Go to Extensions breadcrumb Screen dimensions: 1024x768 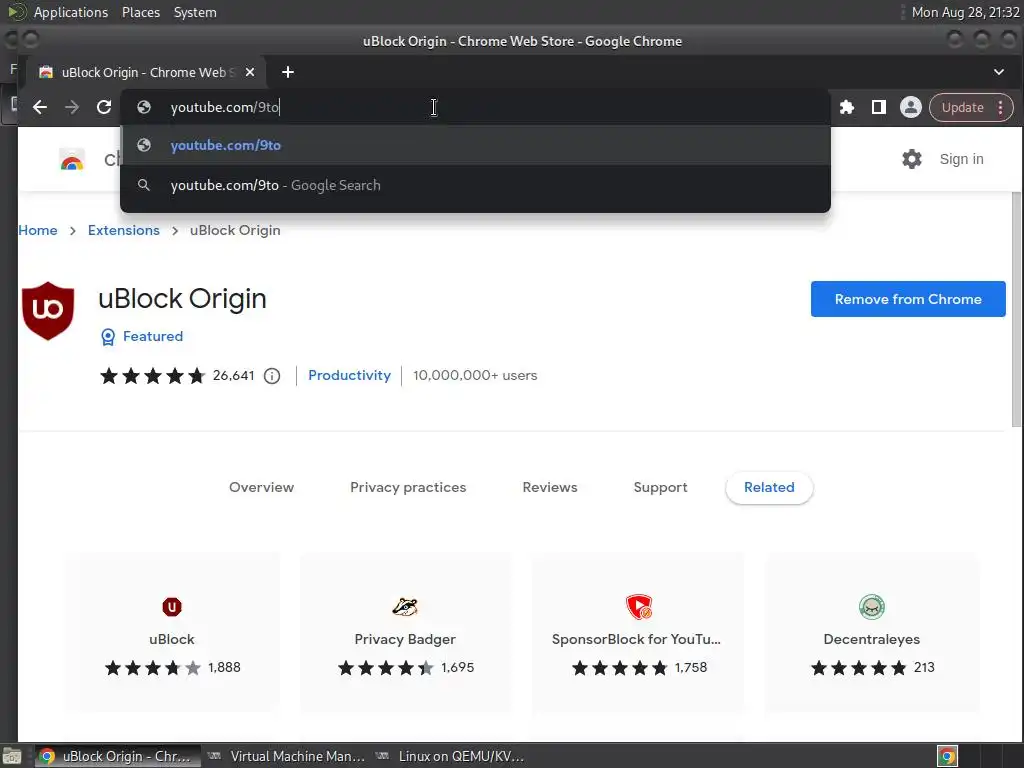pyautogui.click(x=123, y=231)
